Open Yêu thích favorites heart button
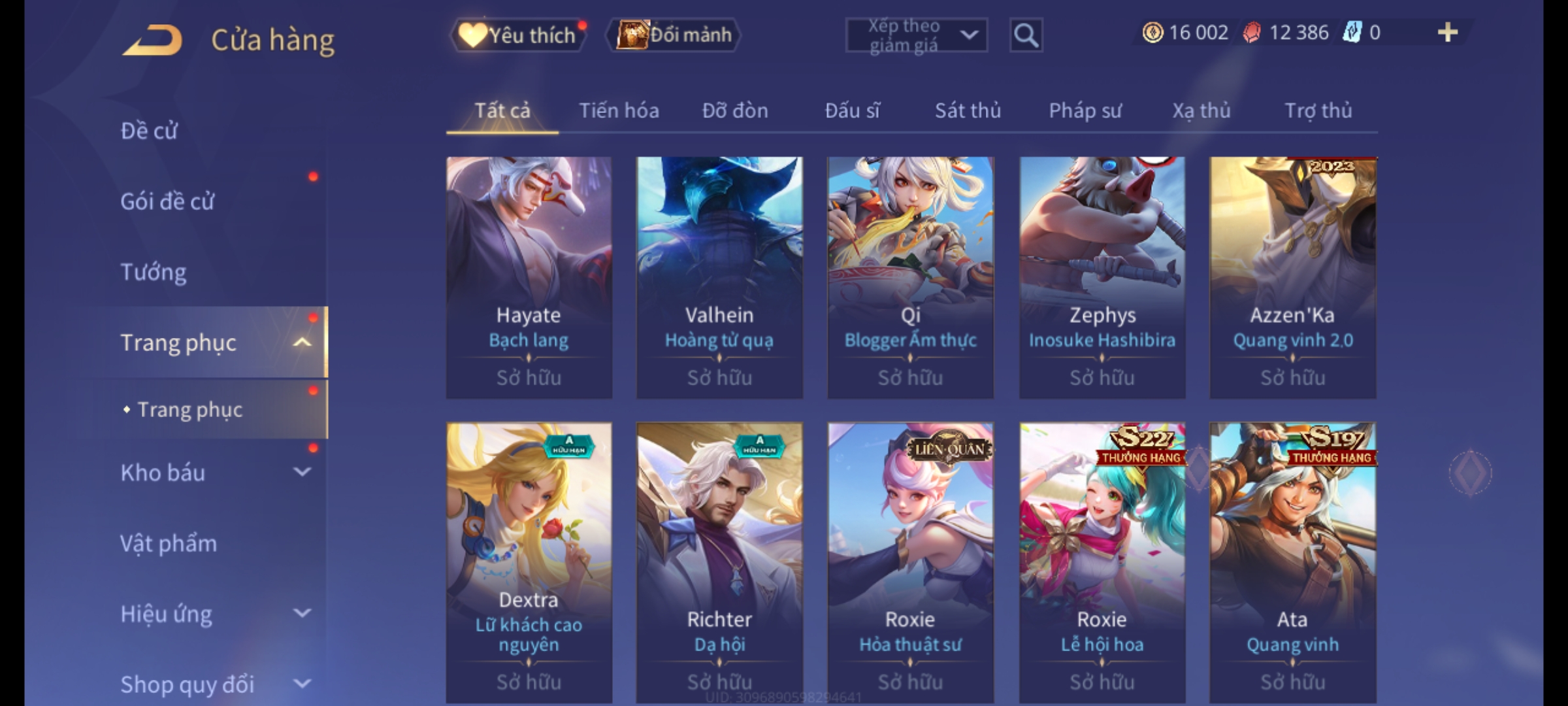The height and width of the screenshot is (706, 1568). click(x=518, y=35)
